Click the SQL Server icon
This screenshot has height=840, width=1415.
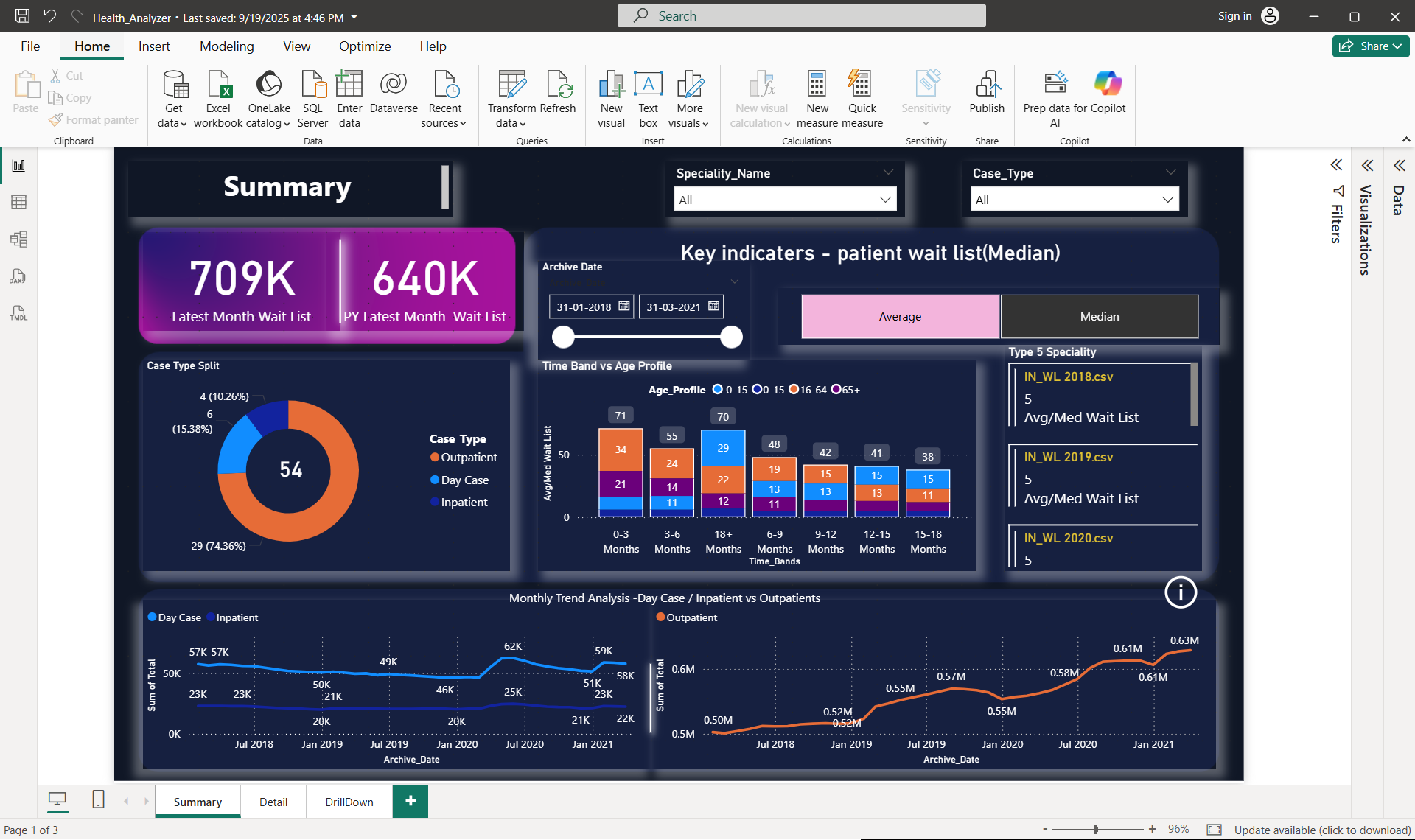[x=312, y=99]
